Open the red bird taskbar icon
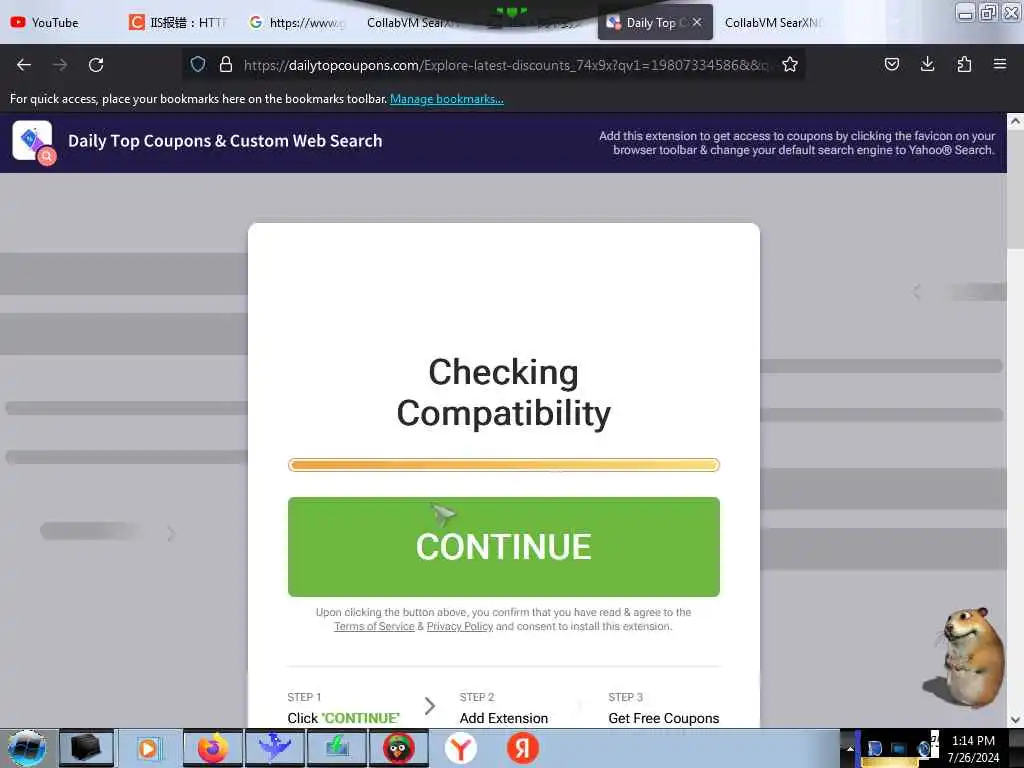1024x768 pixels. (399, 748)
